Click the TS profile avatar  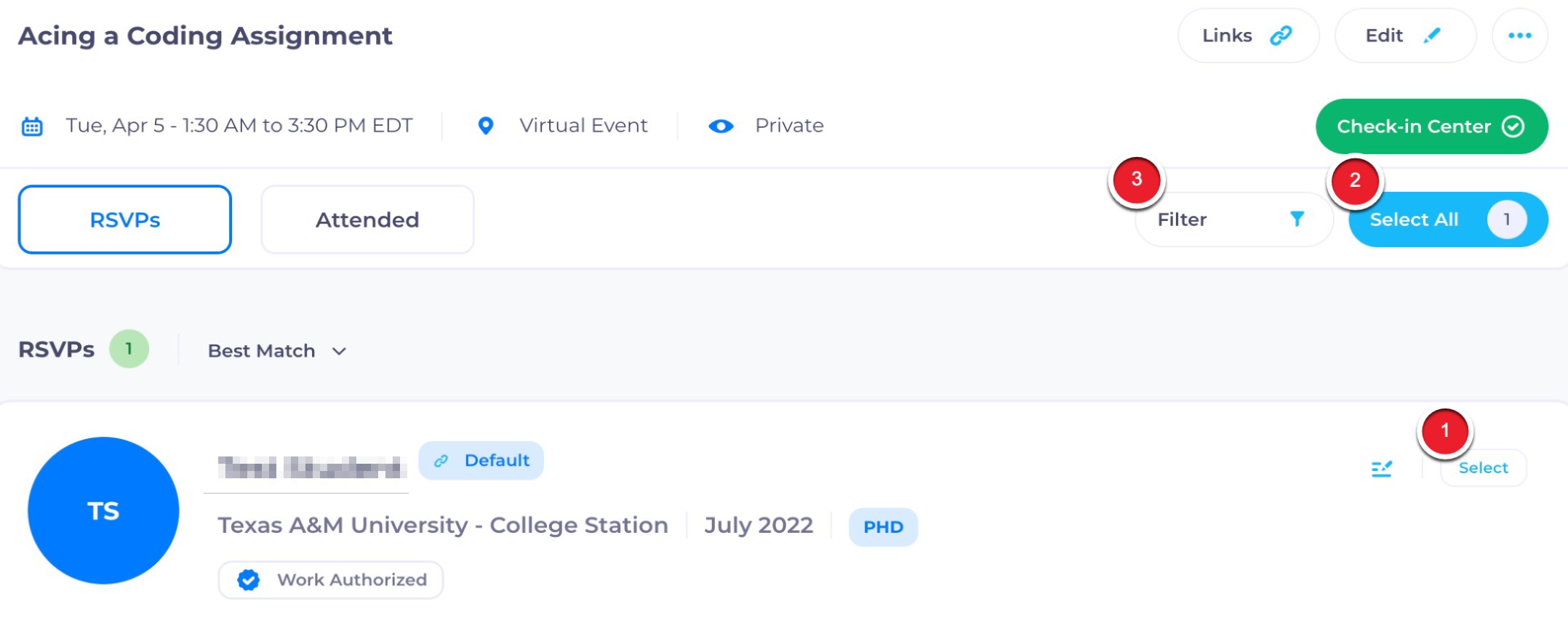pyautogui.click(x=103, y=510)
